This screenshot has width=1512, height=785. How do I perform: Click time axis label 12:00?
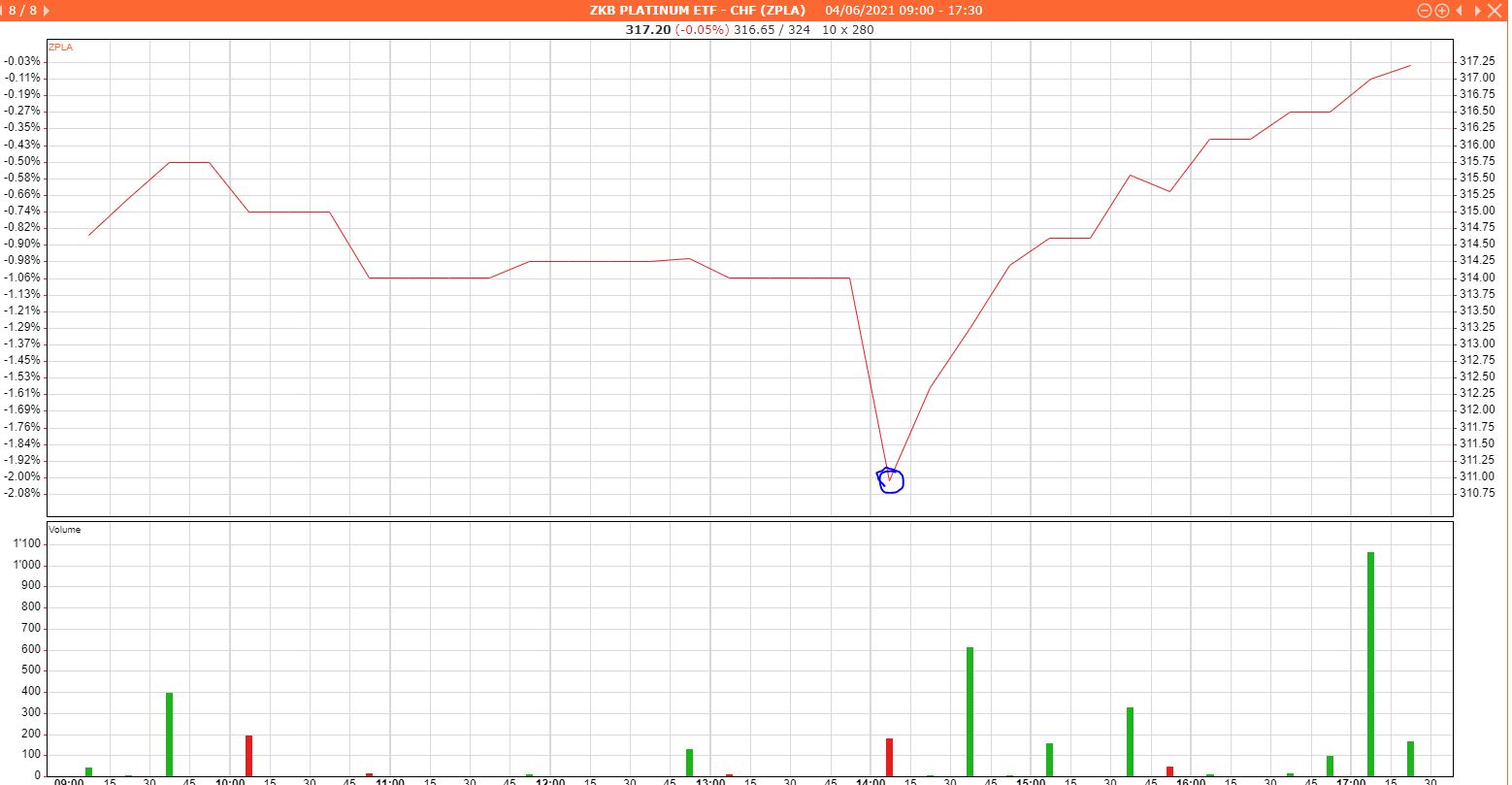[550, 780]
